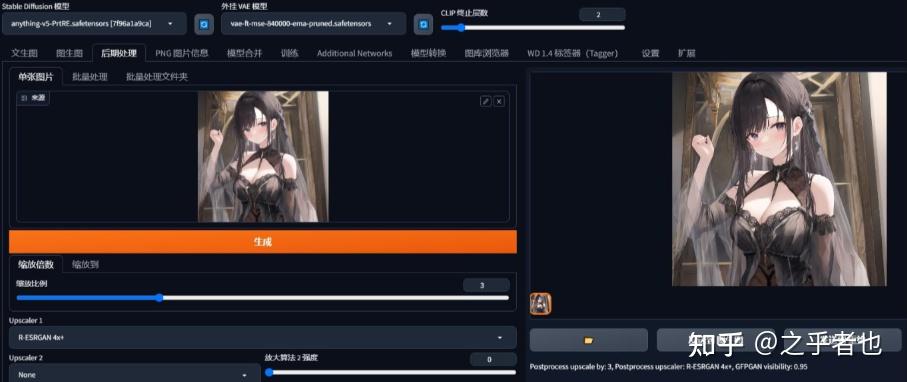The image size is (907, 382).
Task: Open the Additional Networks tab
Action: [x=354, y=53]
